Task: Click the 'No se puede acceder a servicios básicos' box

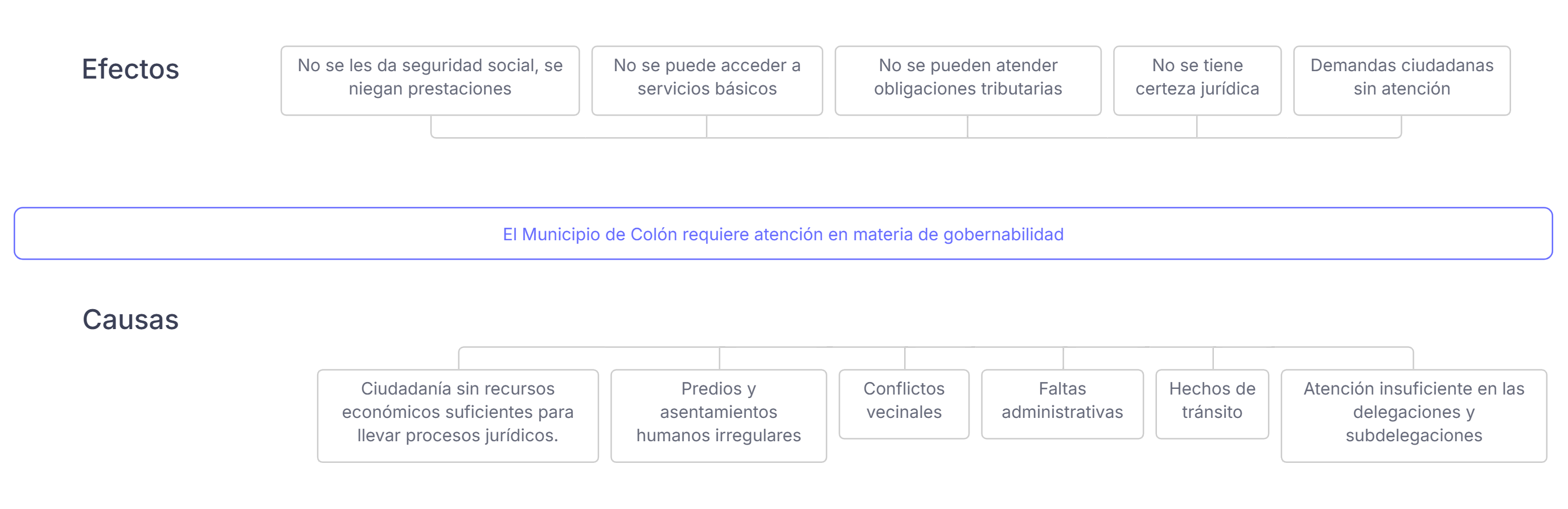Action: click(x=707, y=80)
